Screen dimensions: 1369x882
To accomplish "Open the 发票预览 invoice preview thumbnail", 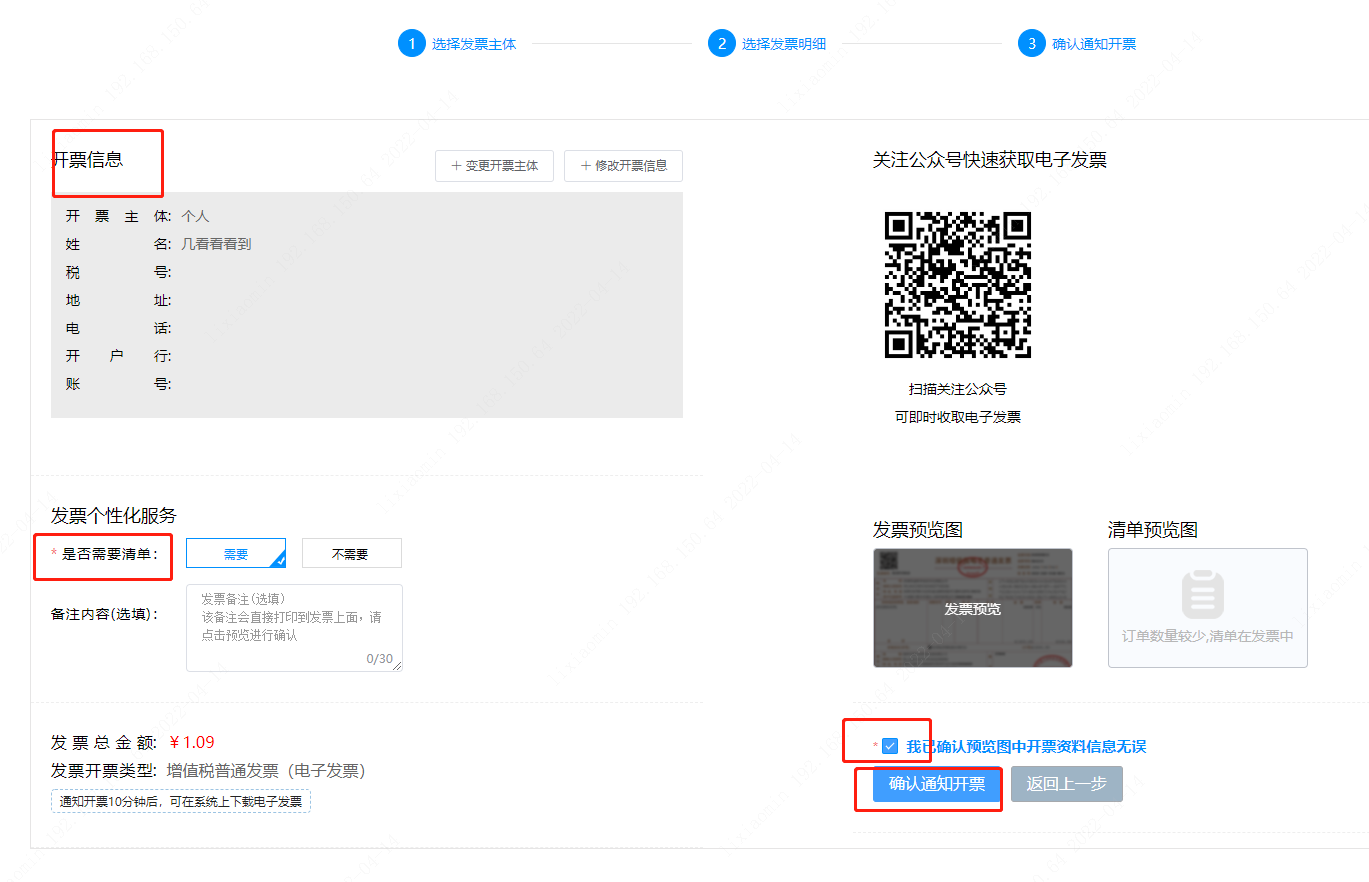I will coord(972,608).
